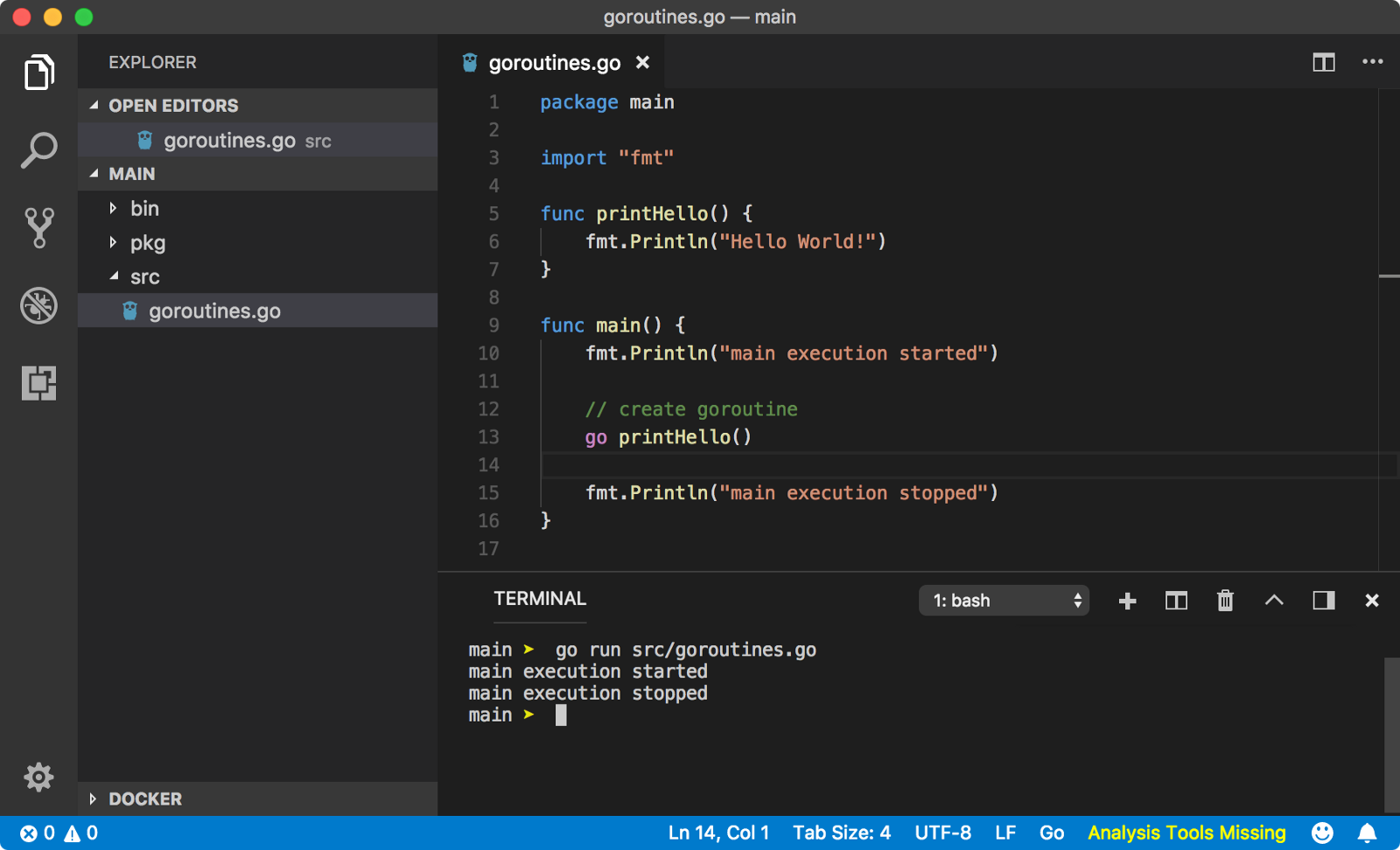Open the Manage gear in activity bar
Image resolution: width=1400 pixels, height=850 pixels.
pos(39,777)
